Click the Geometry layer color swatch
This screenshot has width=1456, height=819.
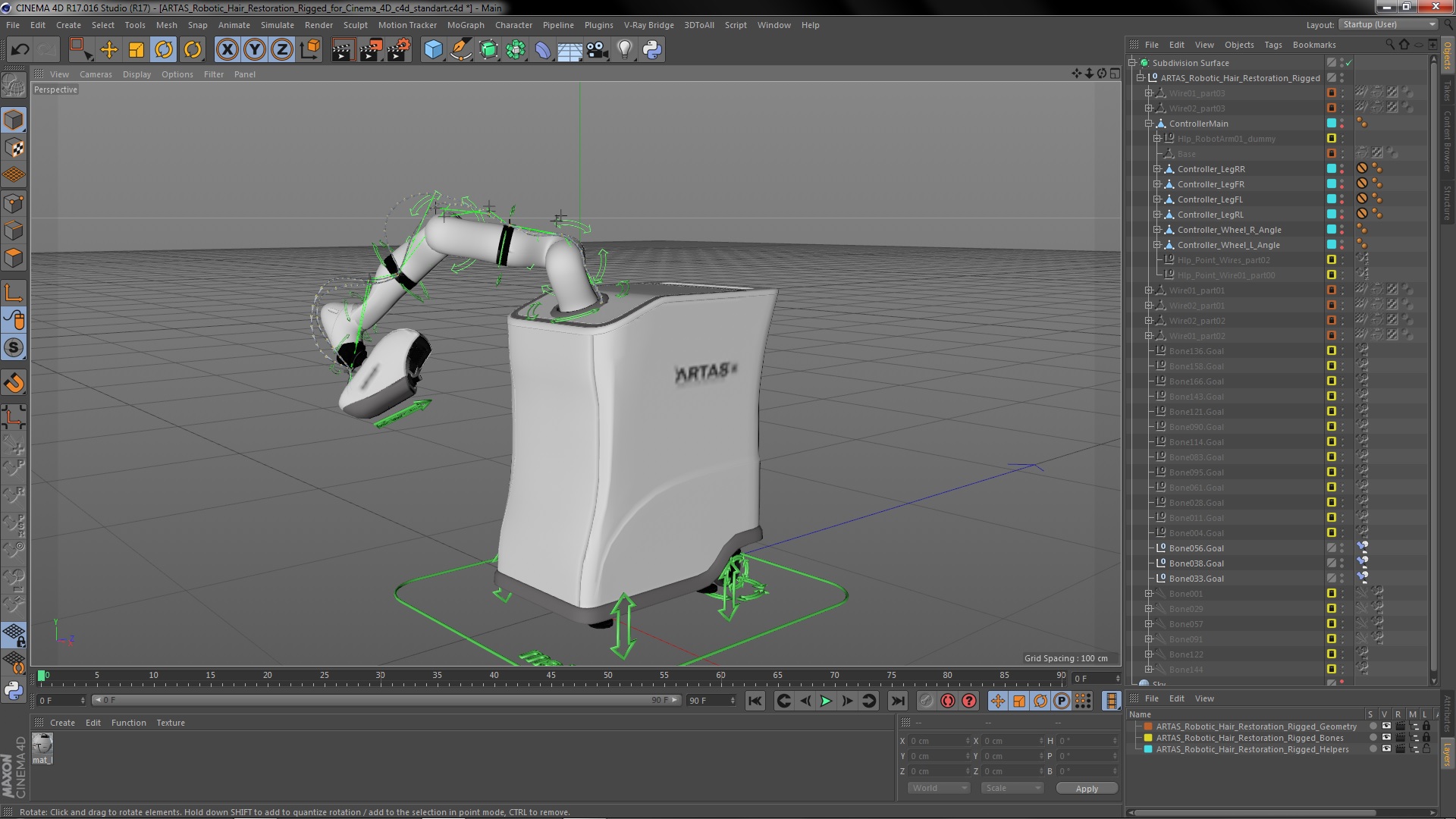(x=1148, y=726)
